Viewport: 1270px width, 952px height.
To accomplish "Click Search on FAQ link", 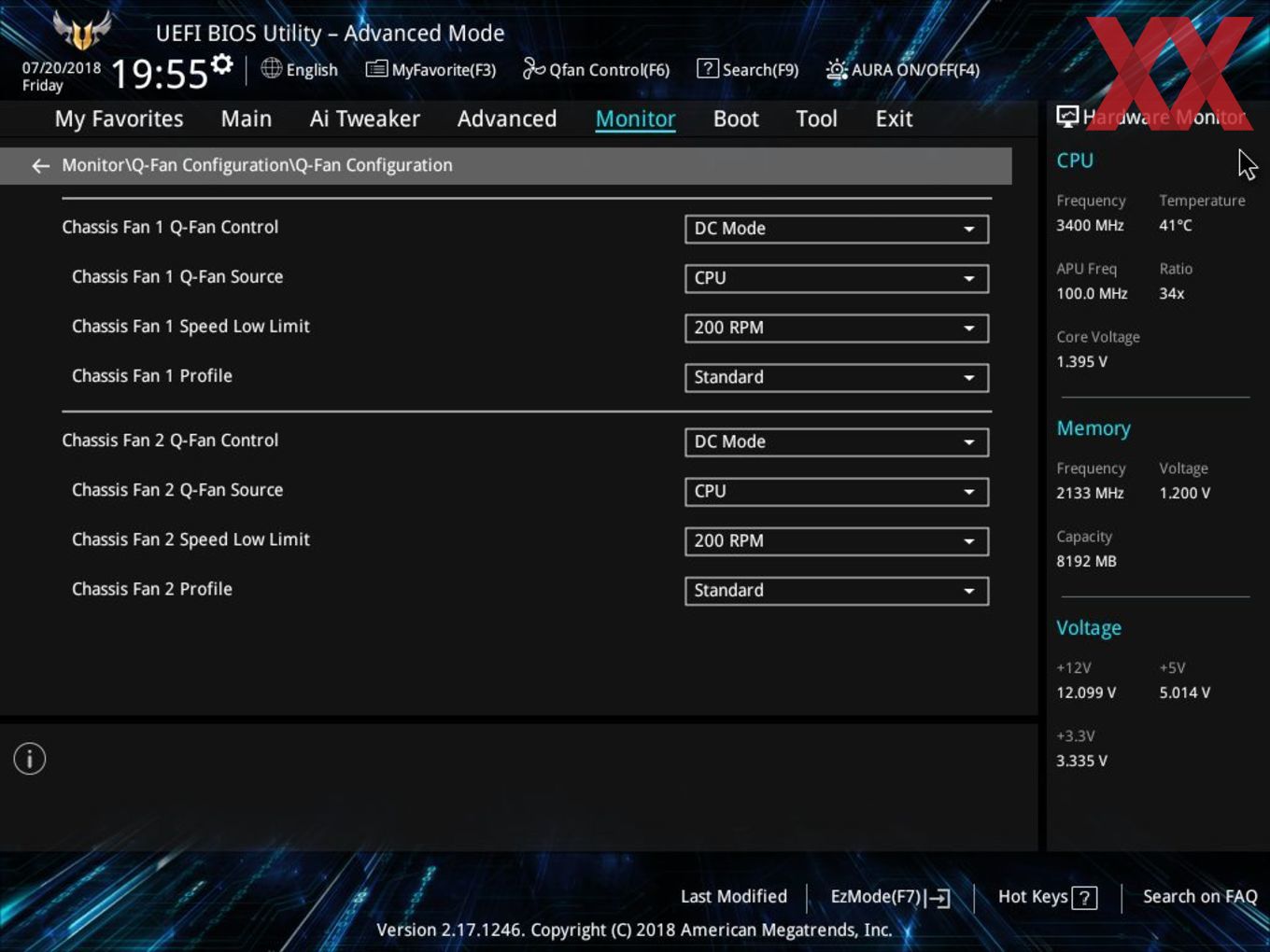I will (1200, 897).
